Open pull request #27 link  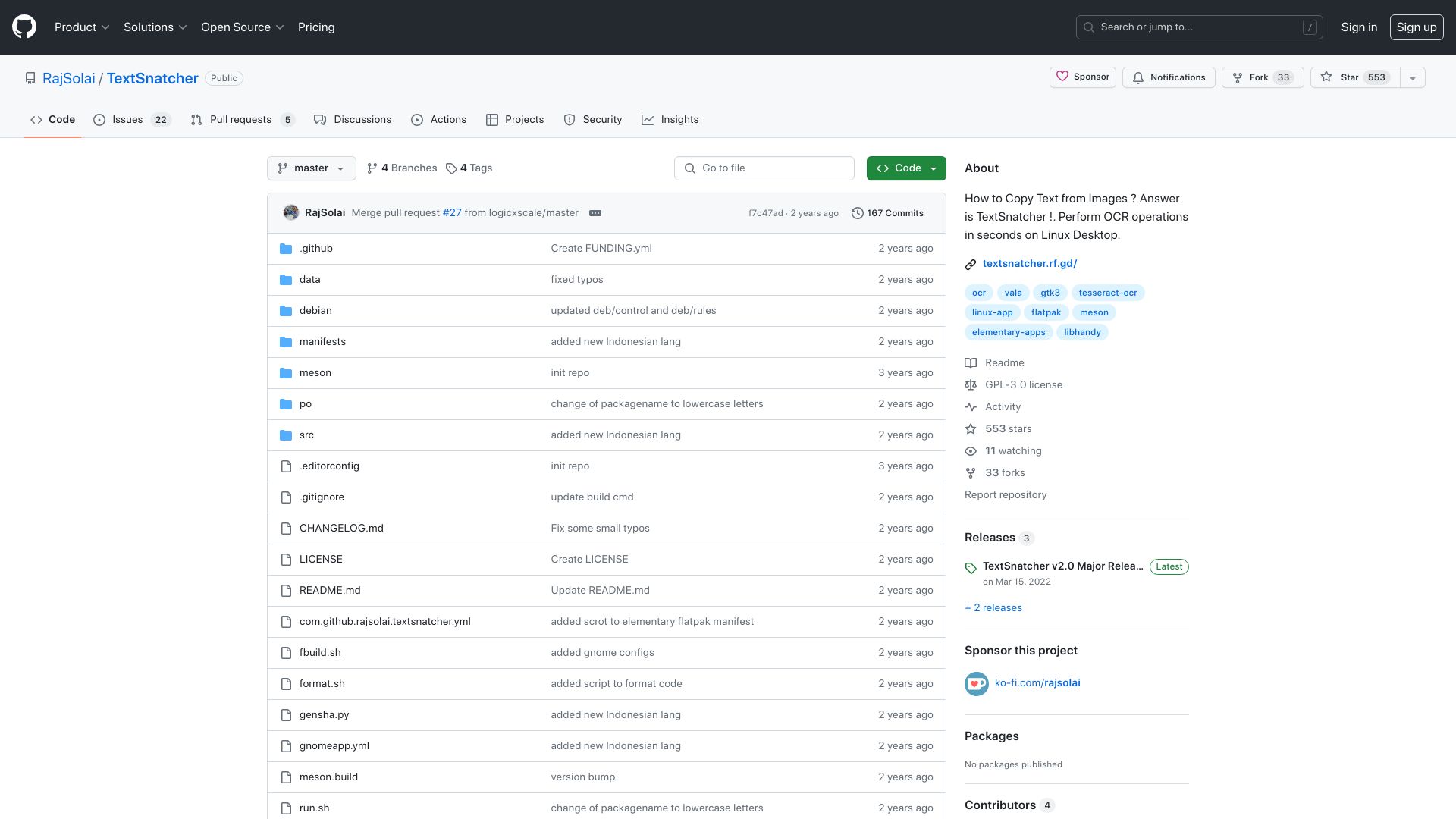point(452,213)
